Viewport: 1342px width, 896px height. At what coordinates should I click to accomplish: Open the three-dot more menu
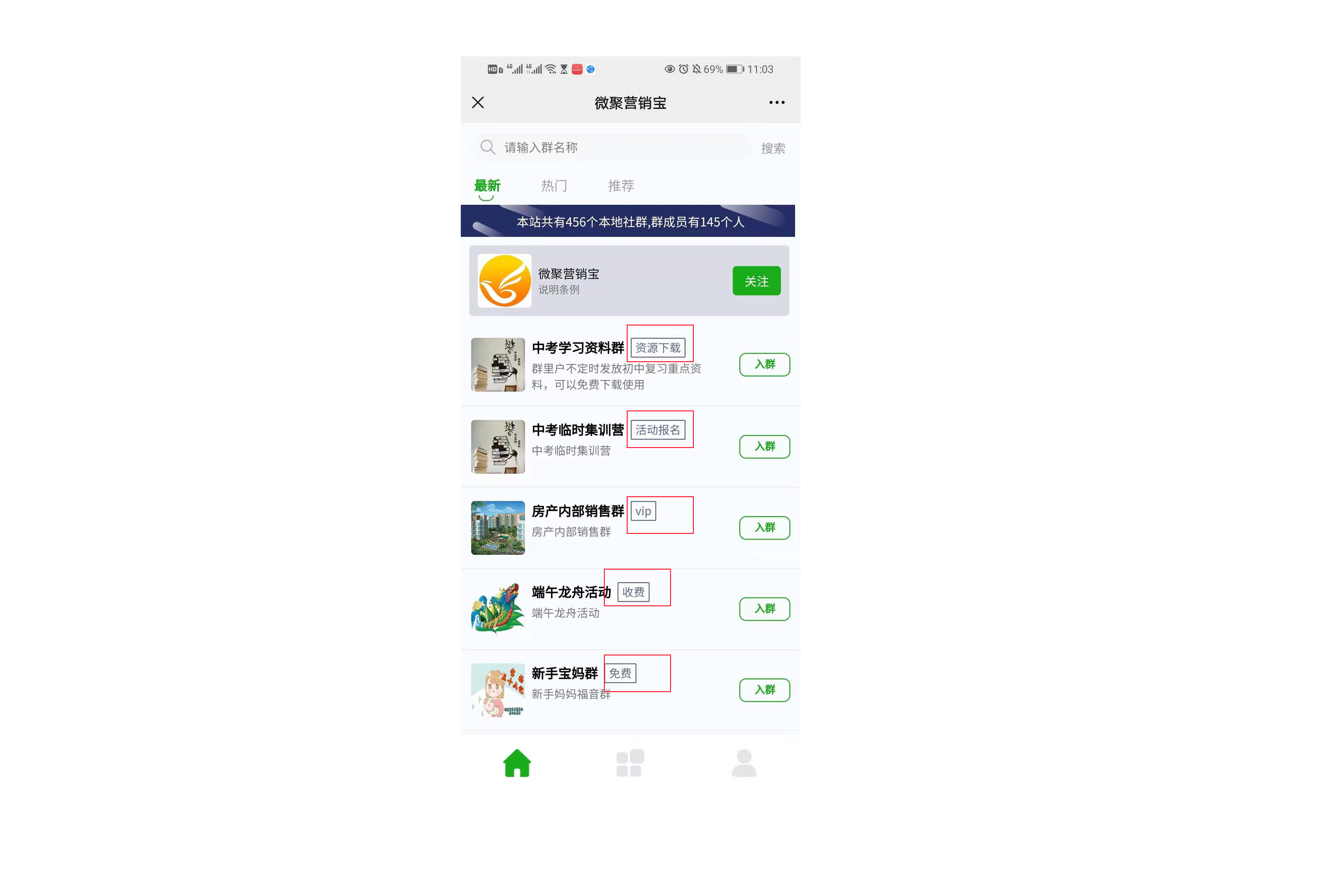click(x=777, y=102)
